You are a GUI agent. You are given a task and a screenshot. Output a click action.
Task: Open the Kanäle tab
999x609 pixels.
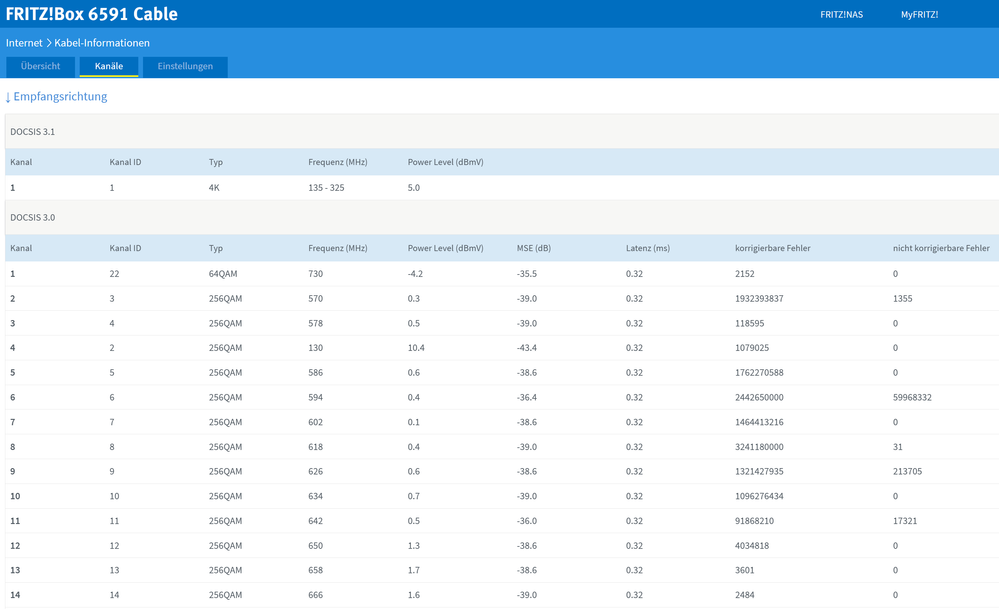coord(109,67)
